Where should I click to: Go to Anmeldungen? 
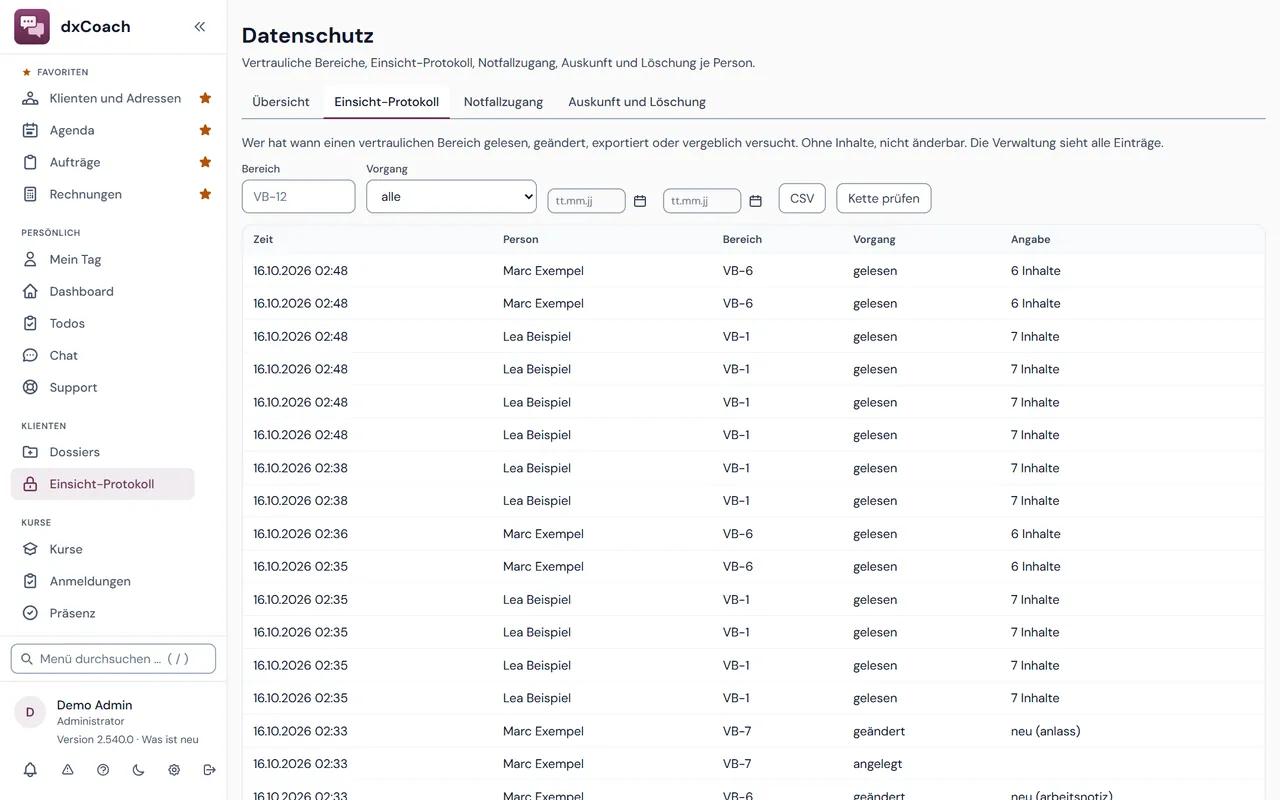click(102, 581)
